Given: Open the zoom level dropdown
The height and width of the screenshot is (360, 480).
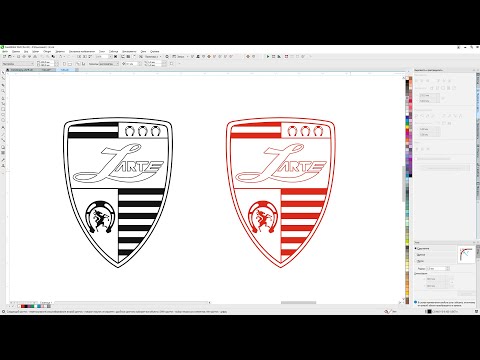Looking at the screenshot, I should click(x=103, y=57).
